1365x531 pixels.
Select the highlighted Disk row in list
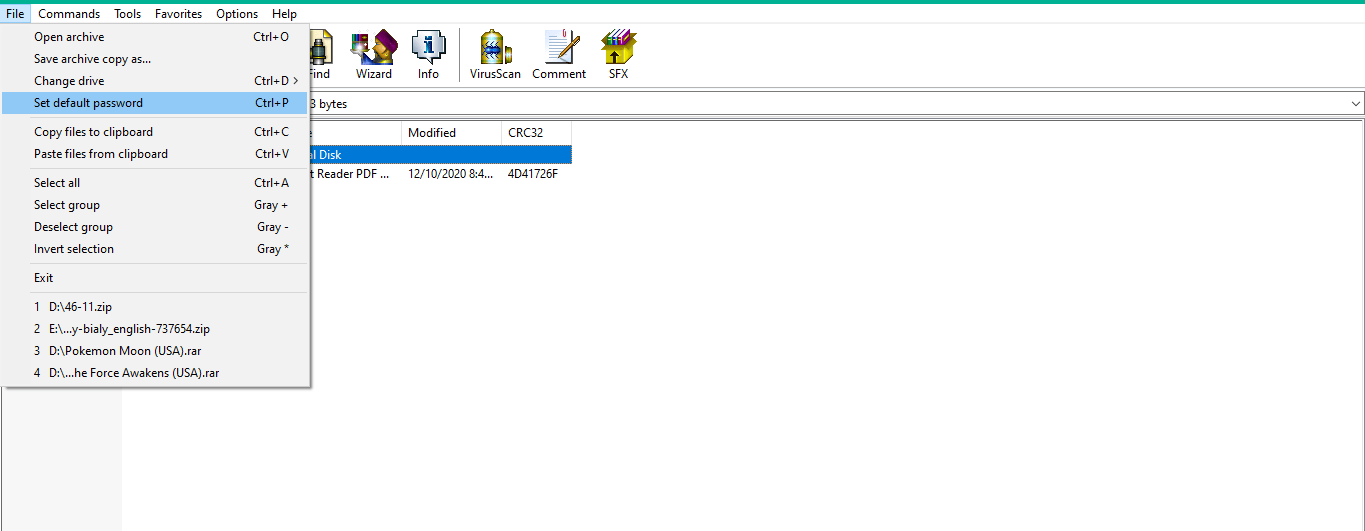click(x=441, y=155)
